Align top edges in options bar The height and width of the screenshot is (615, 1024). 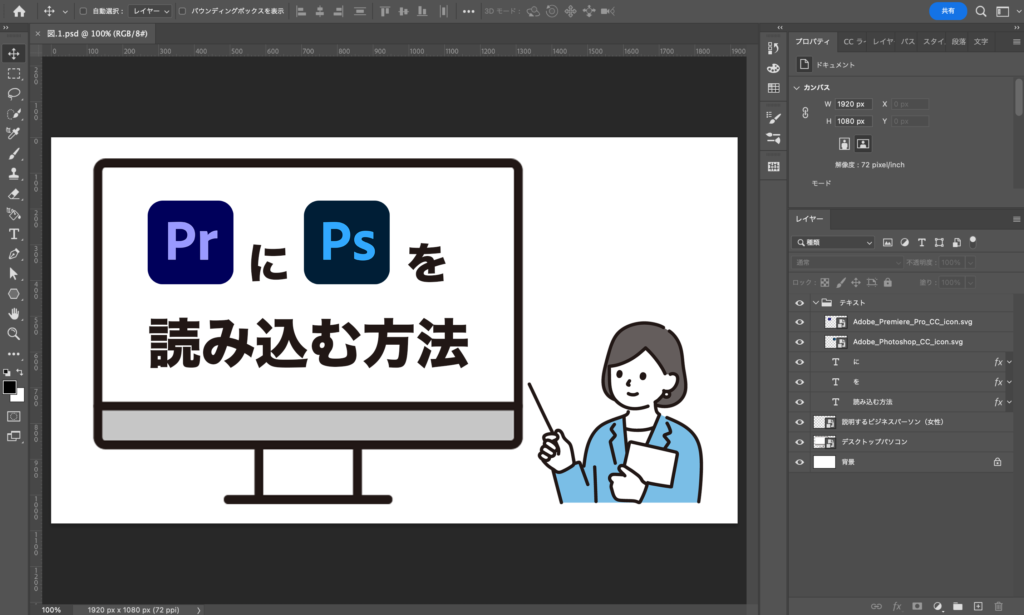pyautogui.click(x=385, y=11)
